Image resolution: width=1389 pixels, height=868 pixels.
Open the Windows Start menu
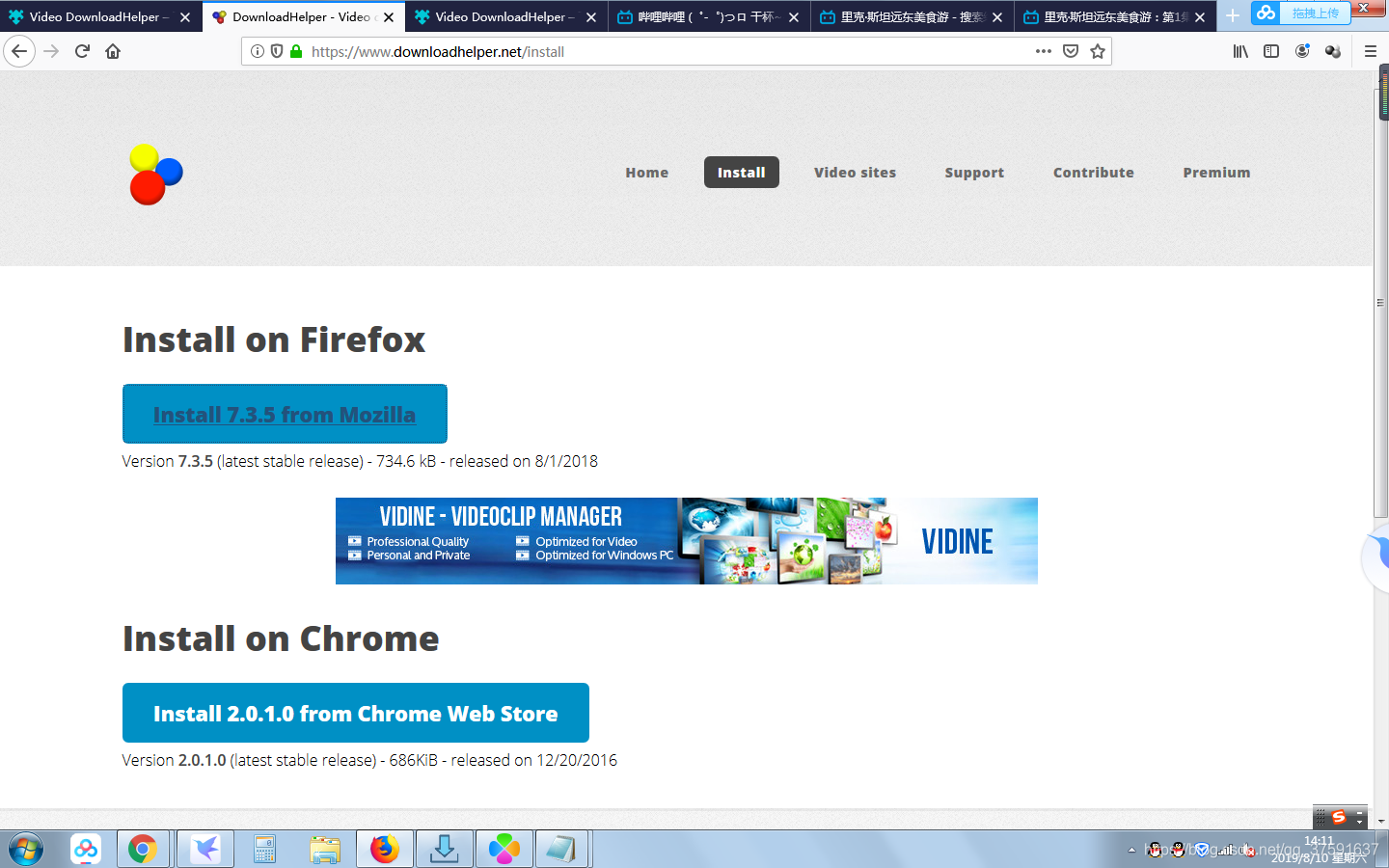(26, 850)
